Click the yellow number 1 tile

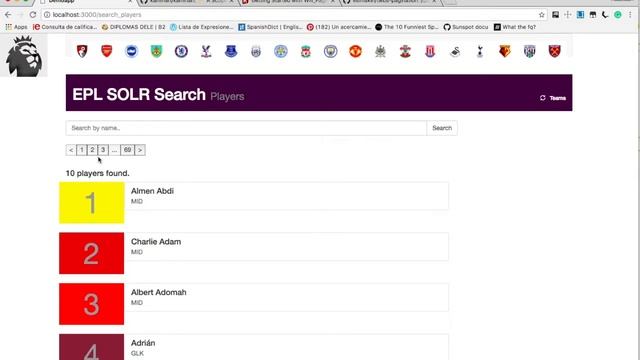click(x=91, y=203)
